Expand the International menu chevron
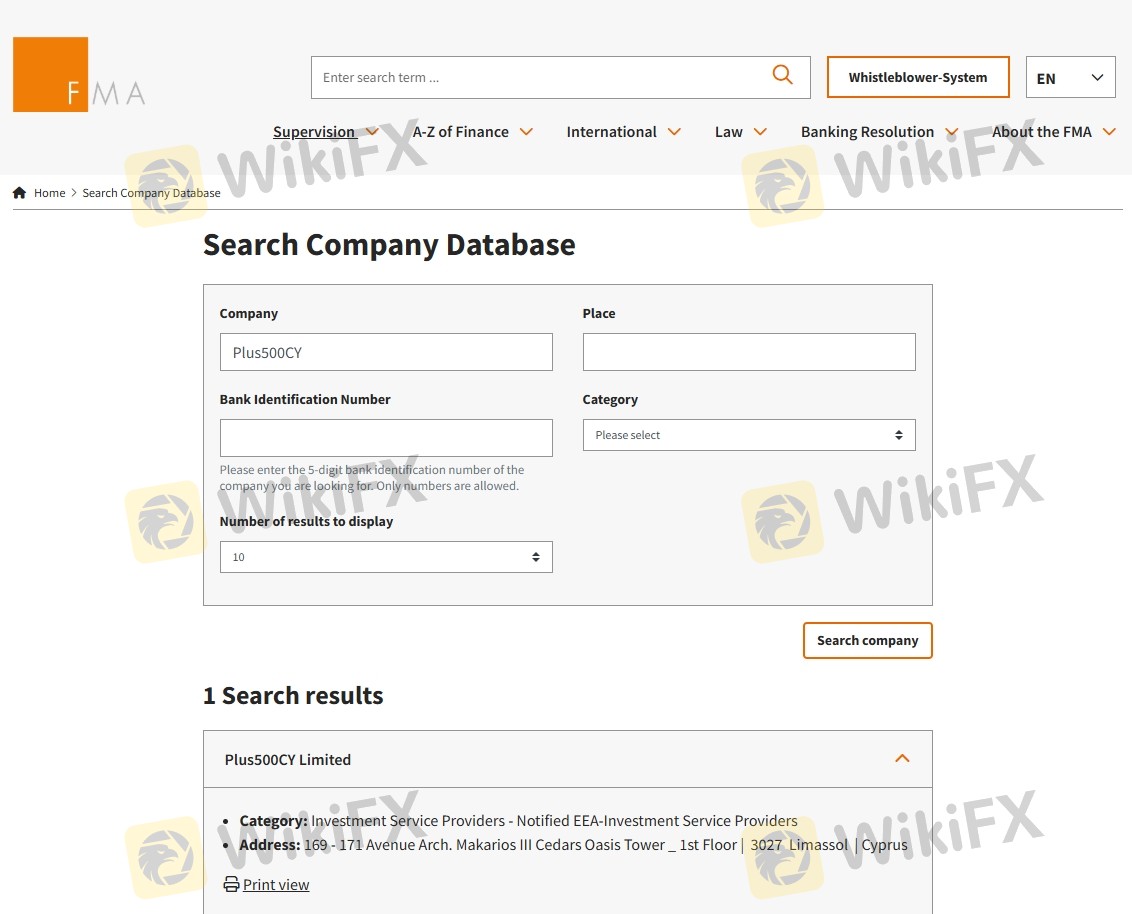1132x914 pixels. pyautogui.click(x=674, y=132)
